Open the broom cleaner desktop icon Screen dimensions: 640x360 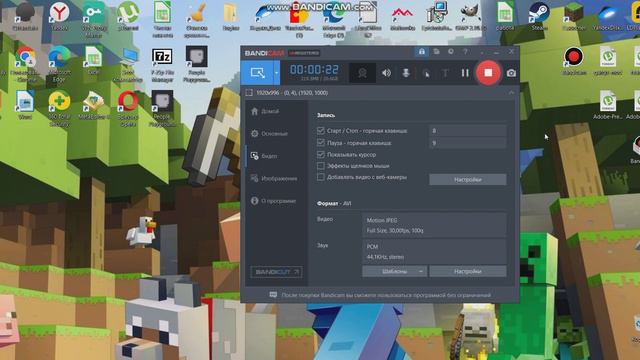coord(196,18)
